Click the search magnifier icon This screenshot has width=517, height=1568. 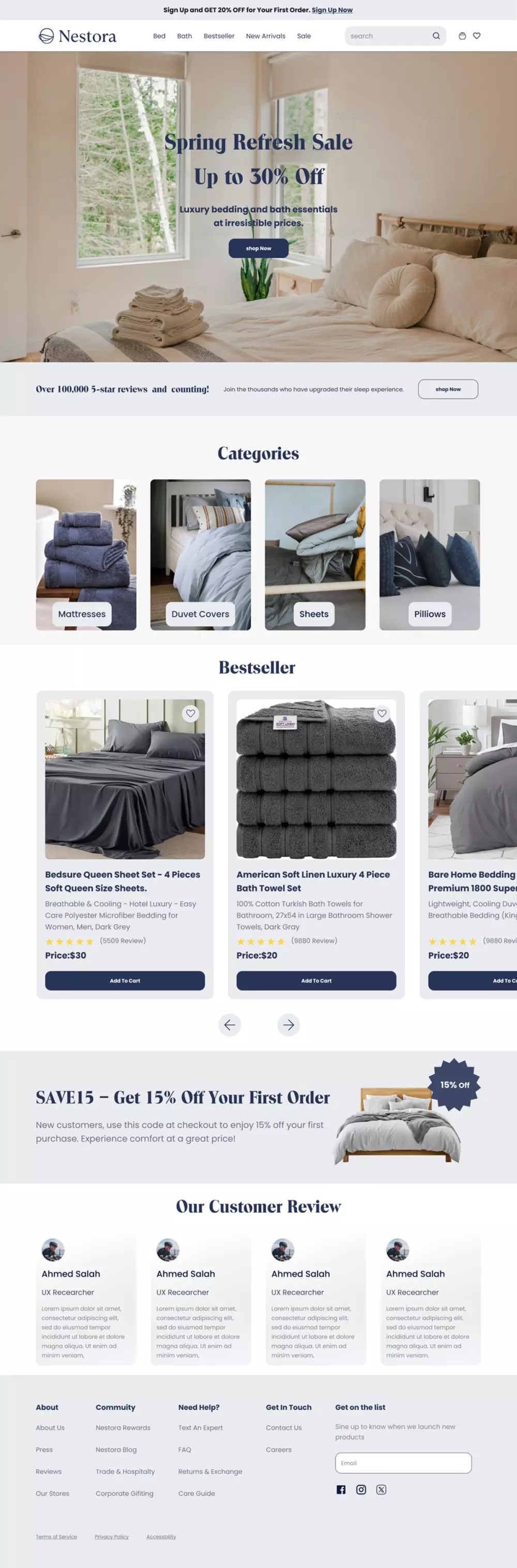(436, 36)
